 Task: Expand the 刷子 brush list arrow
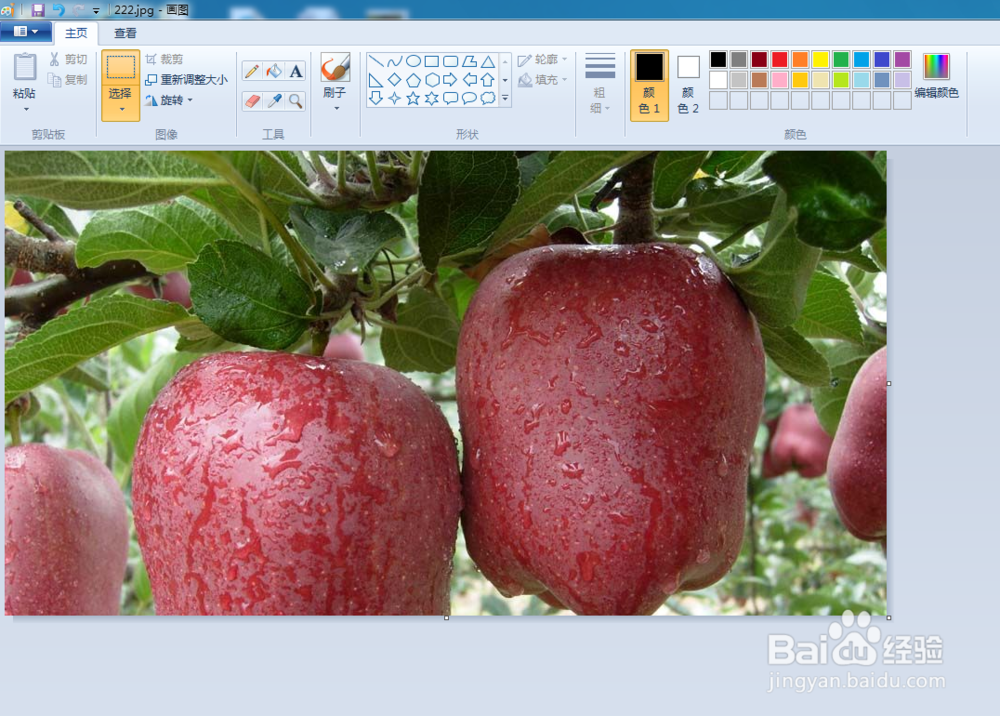[336, 108]
